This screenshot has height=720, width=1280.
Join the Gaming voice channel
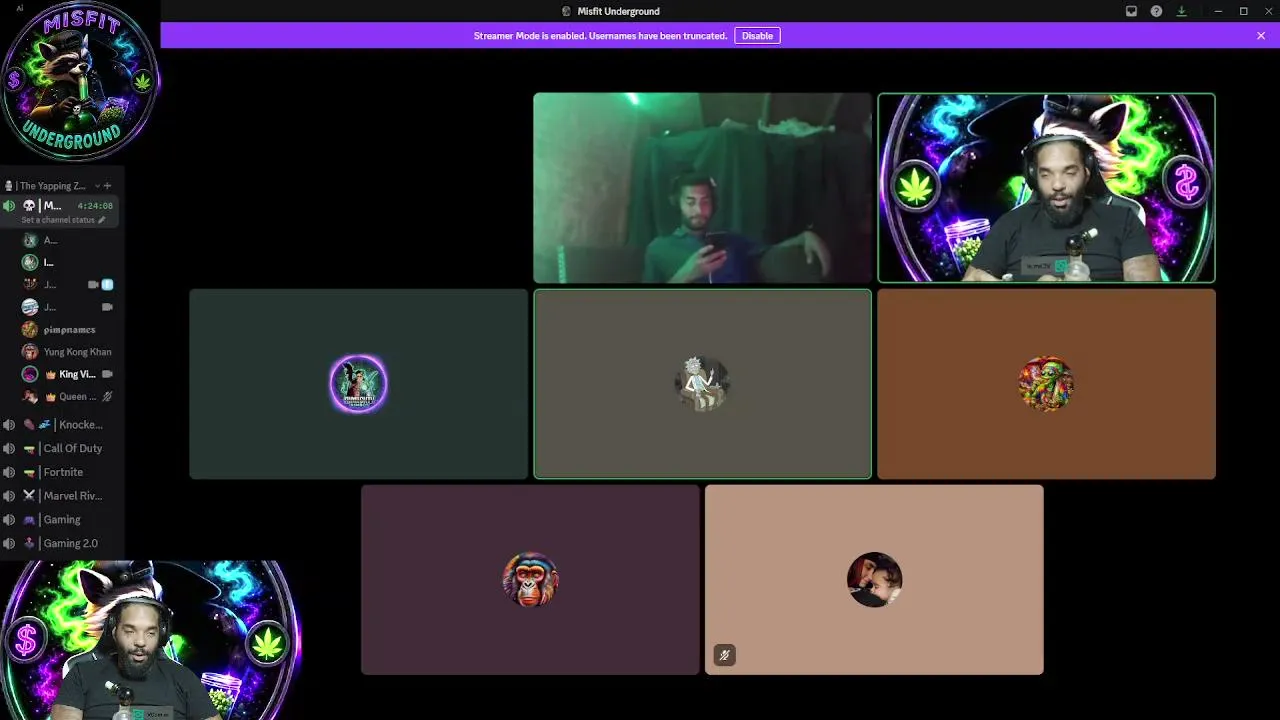pyautogui.click(x=60, y=520)
